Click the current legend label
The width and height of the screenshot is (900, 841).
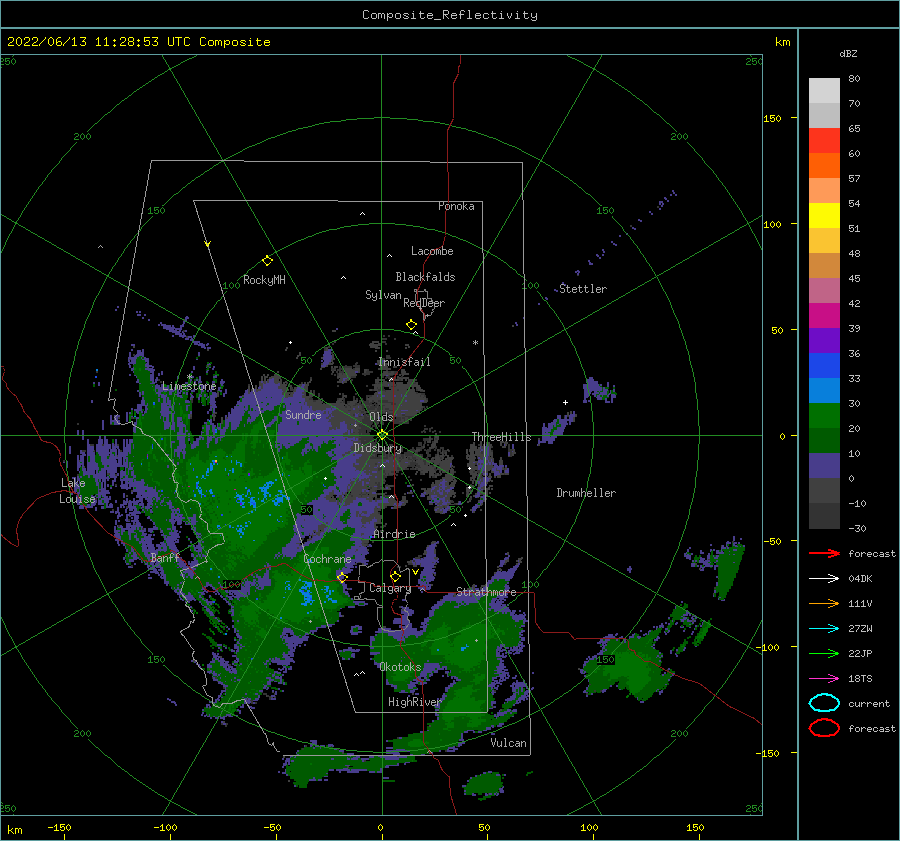tap(869, 703)
